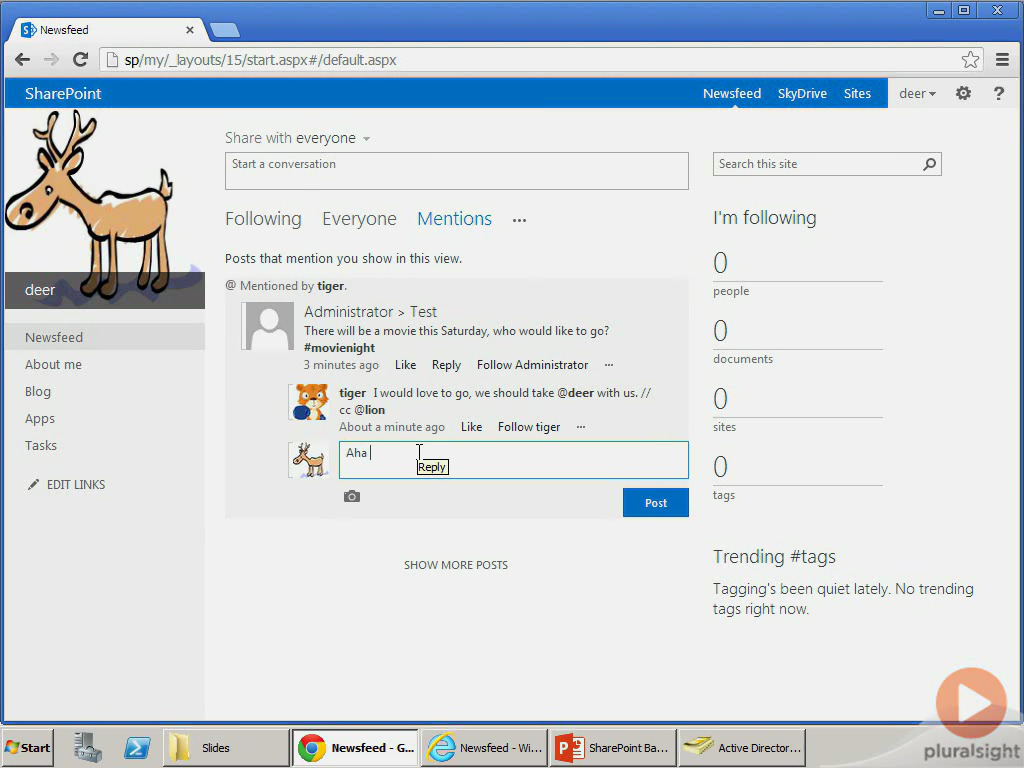
Task: Select Newsfeed in left sidebar
Action: pyautogui.click(x=104, y=337)
